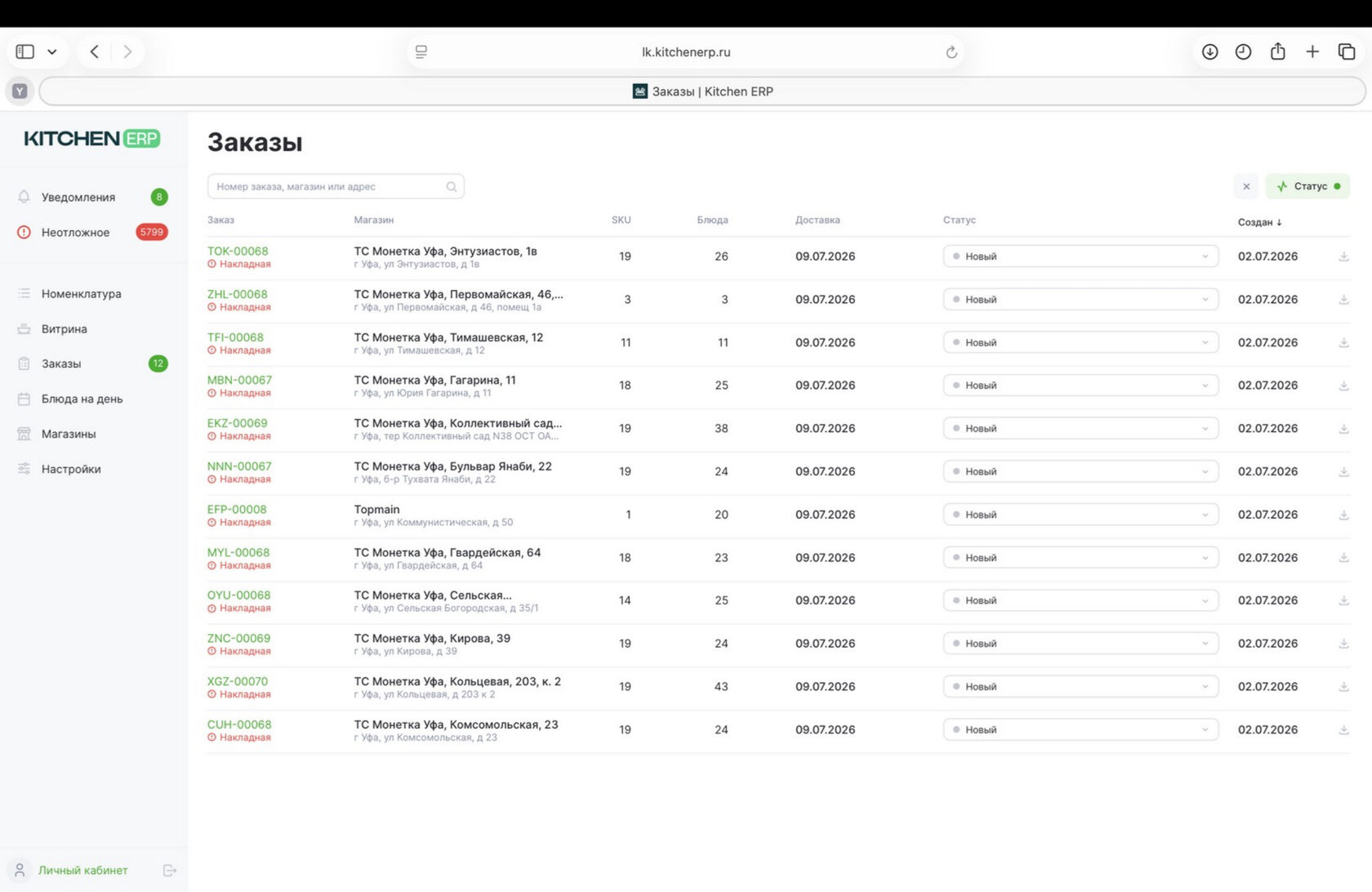Sort by the Создан column header

tap(1260, 222)
